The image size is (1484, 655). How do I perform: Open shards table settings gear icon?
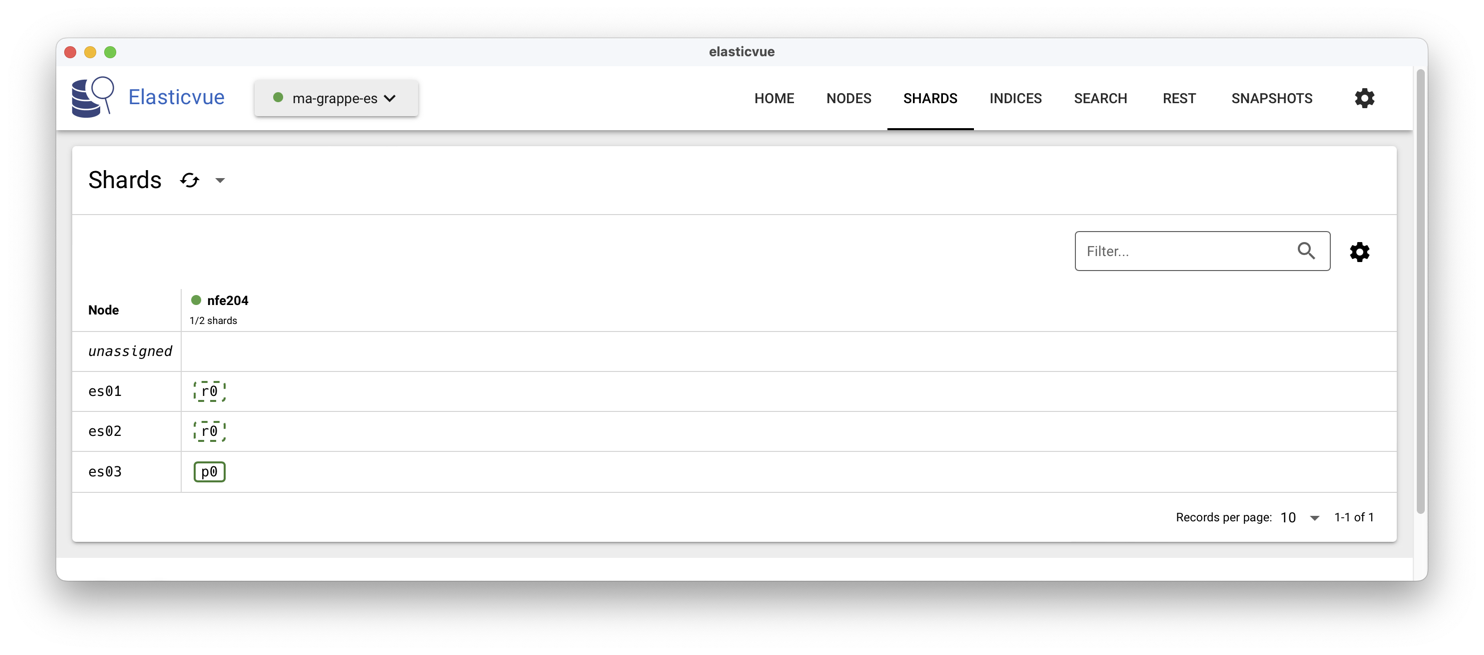coord(1359,252)
